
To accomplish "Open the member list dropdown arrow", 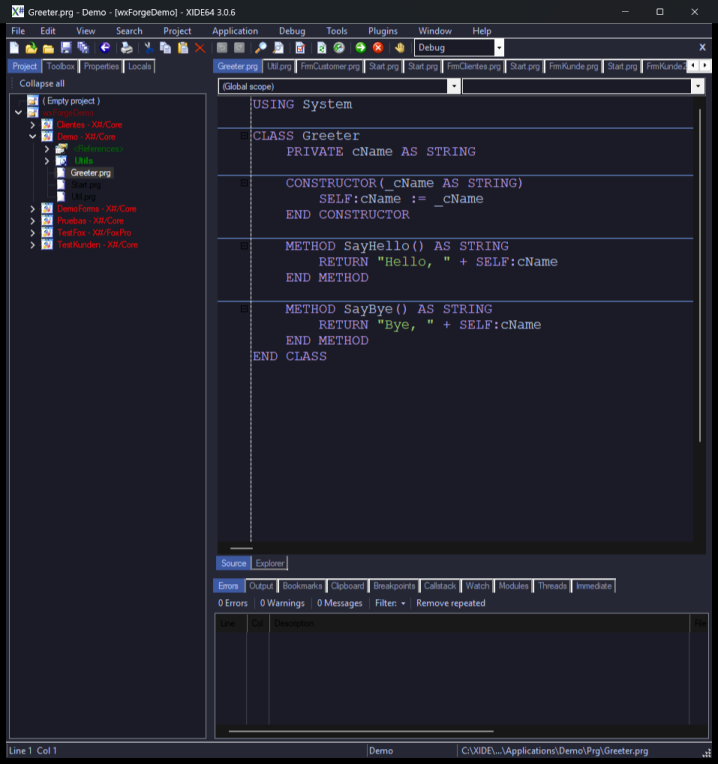I will tap(698, 86).
